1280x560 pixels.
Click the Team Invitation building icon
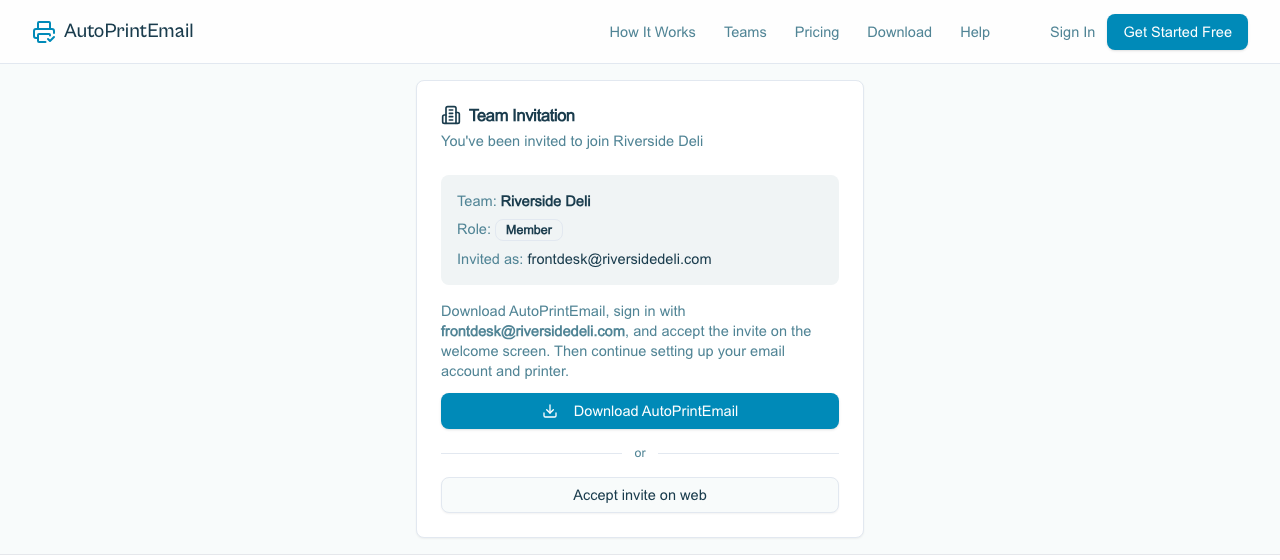point(451,115)
